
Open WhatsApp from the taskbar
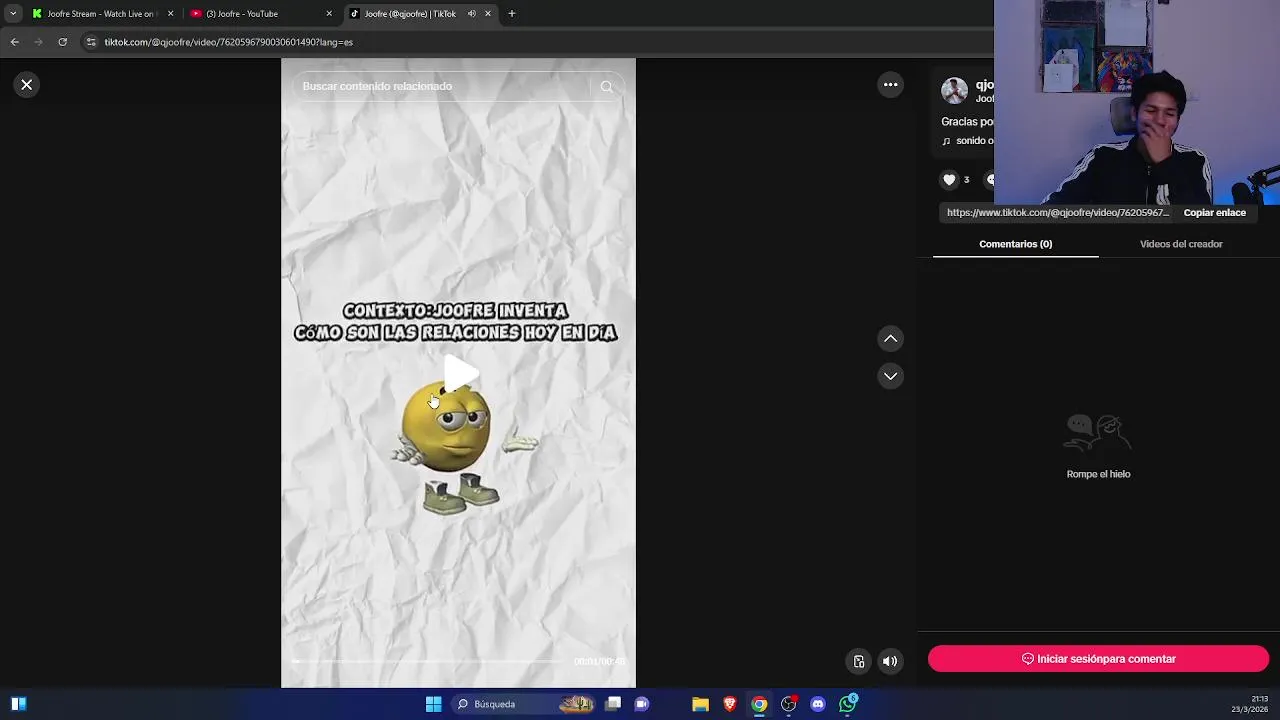[x=848, y=704]
